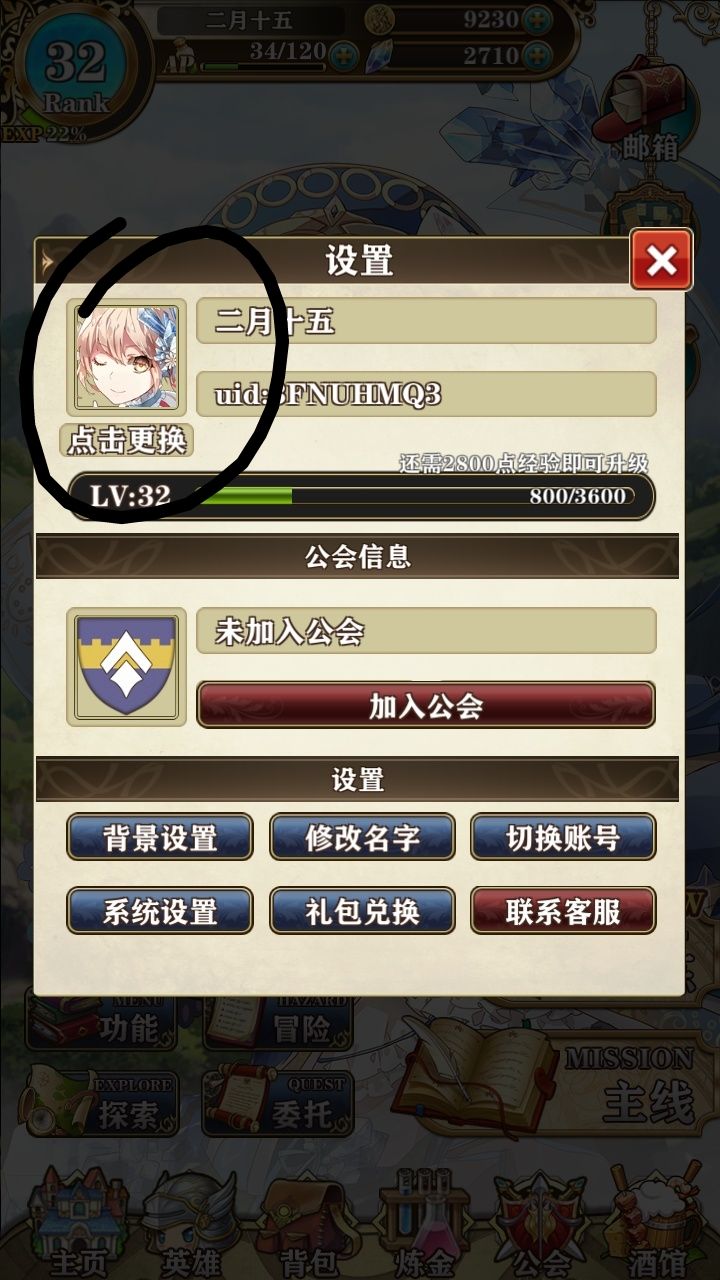
Task: Select 切换账号 switch account
Action: coord(563,837)
